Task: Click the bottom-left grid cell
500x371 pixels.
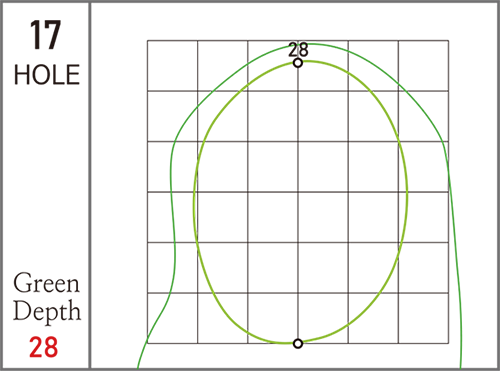Action: pyautogui.click(x=173, y=318)
